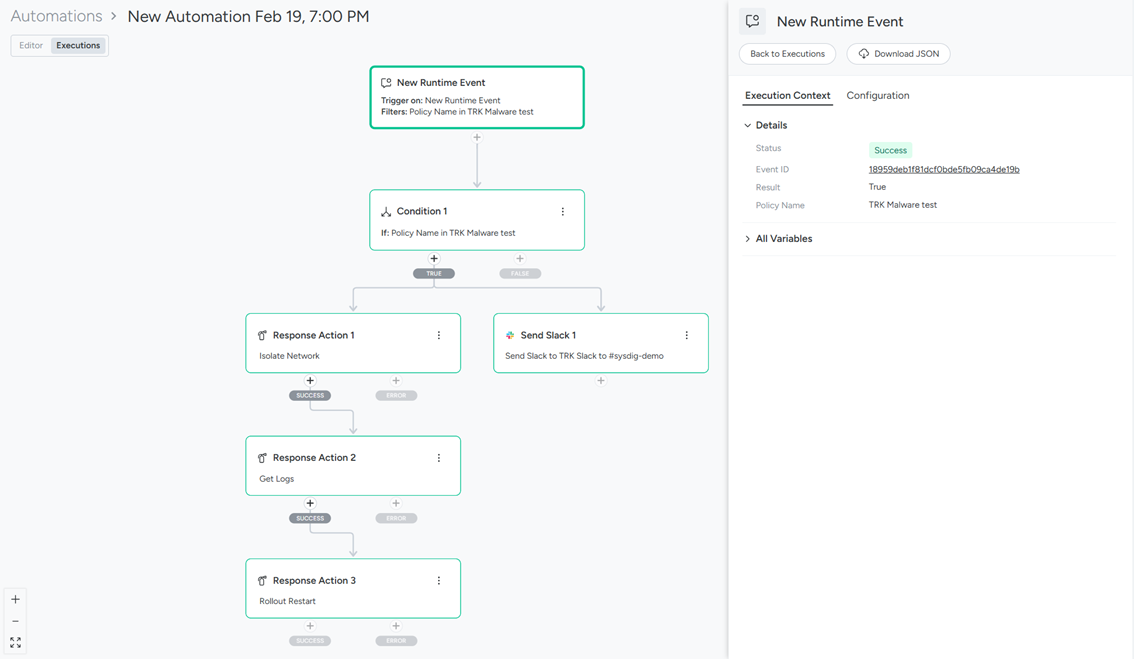Viewport: 1134px width, 659px height.
Task: Switch to Editor view toggle
Action: point(31,46)
